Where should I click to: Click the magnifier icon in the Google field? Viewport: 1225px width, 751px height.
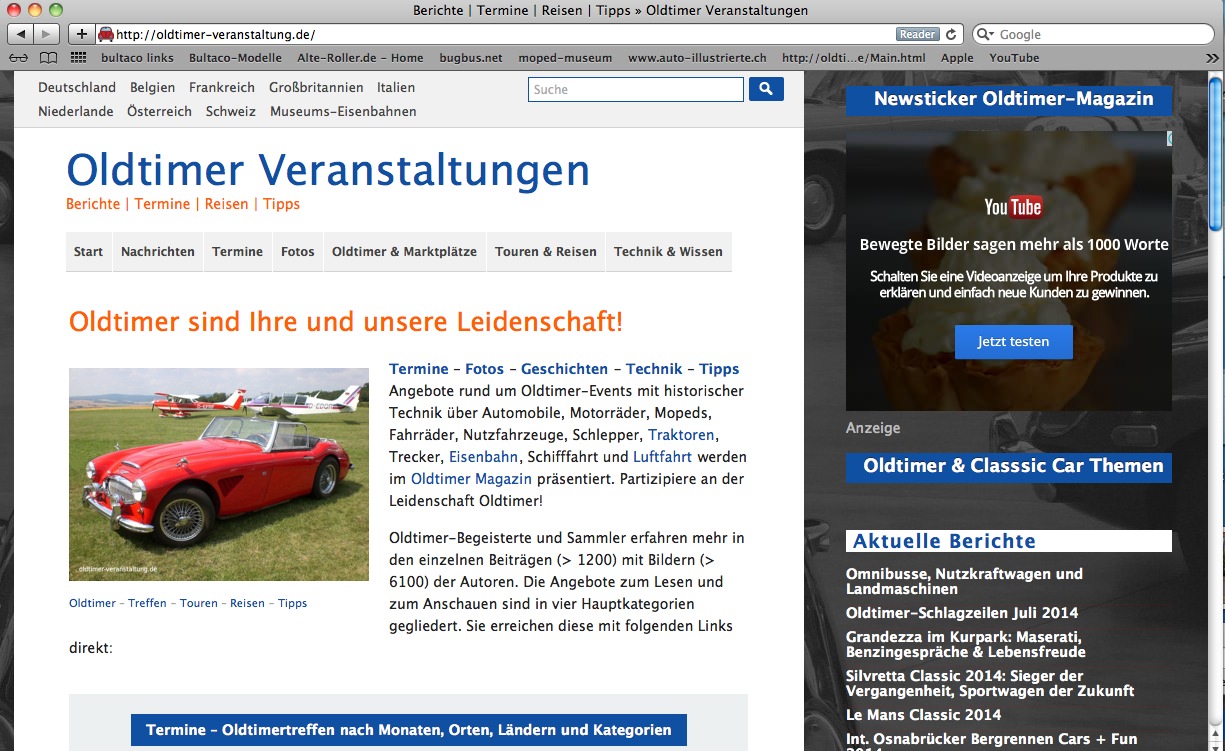click(x=986, y=34)
